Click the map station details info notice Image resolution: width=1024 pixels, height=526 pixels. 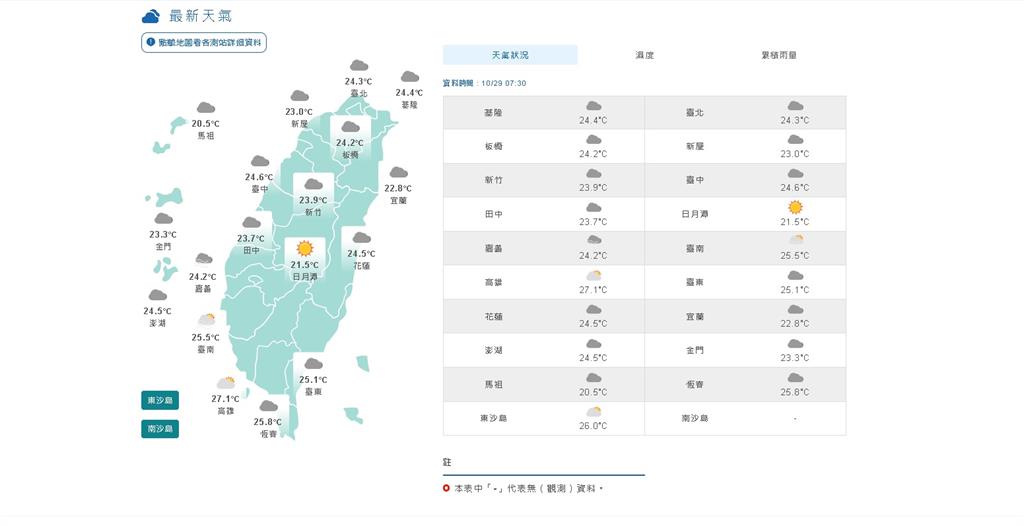tap(204, 42)
